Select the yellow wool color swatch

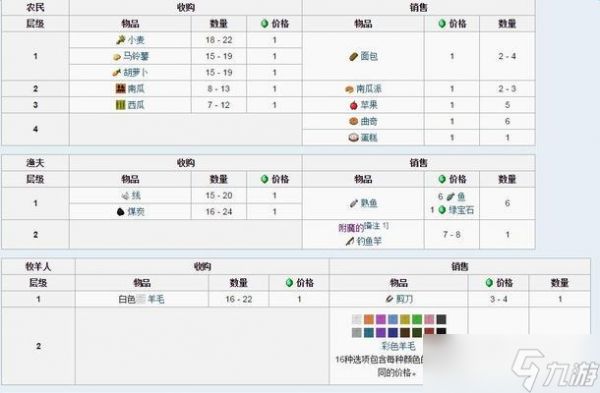[405, 320]
